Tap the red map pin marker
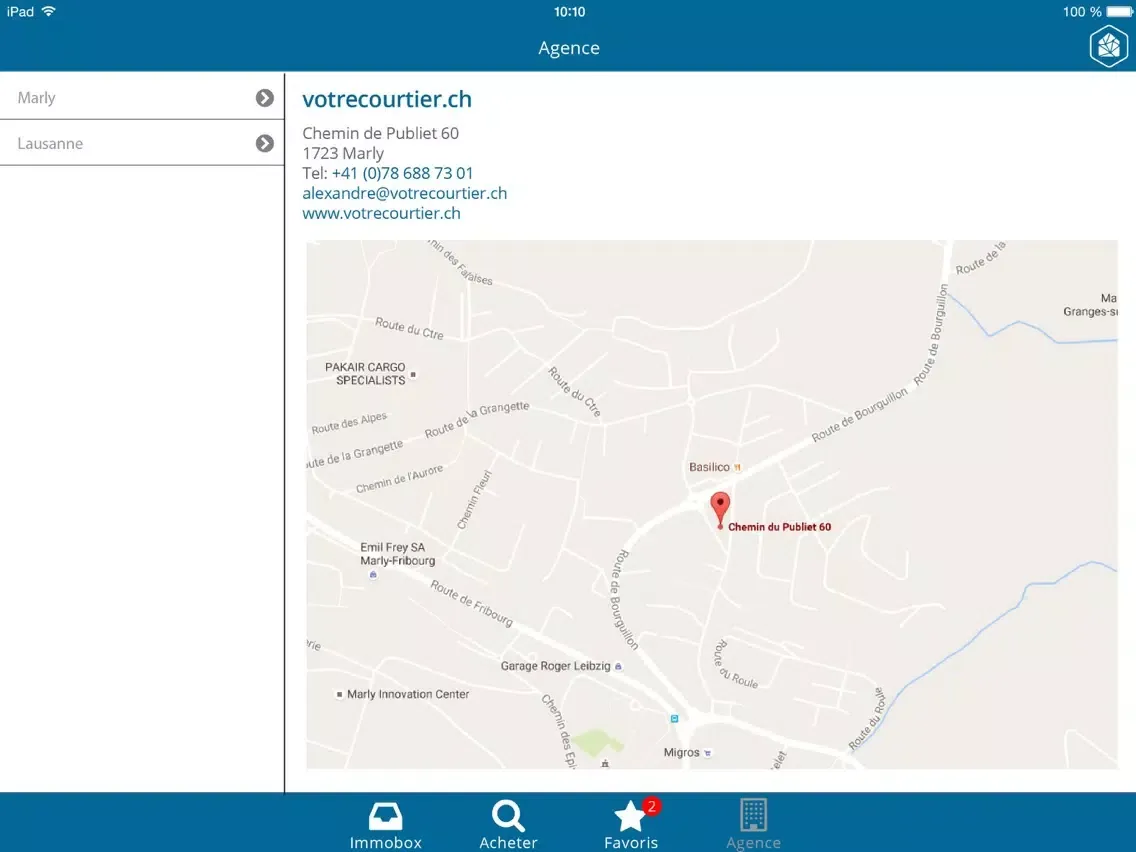Image resolution: width=1136 pixels, height=852 pixels. (x=720, y=510)
